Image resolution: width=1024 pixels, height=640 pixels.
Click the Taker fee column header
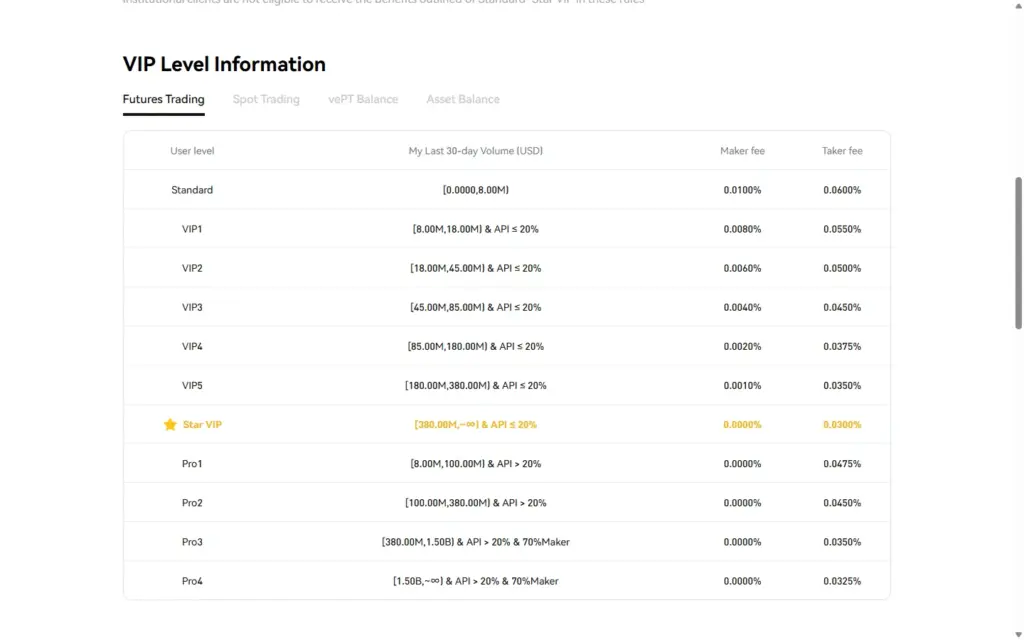pyautogui.click(x=842, y=151)
